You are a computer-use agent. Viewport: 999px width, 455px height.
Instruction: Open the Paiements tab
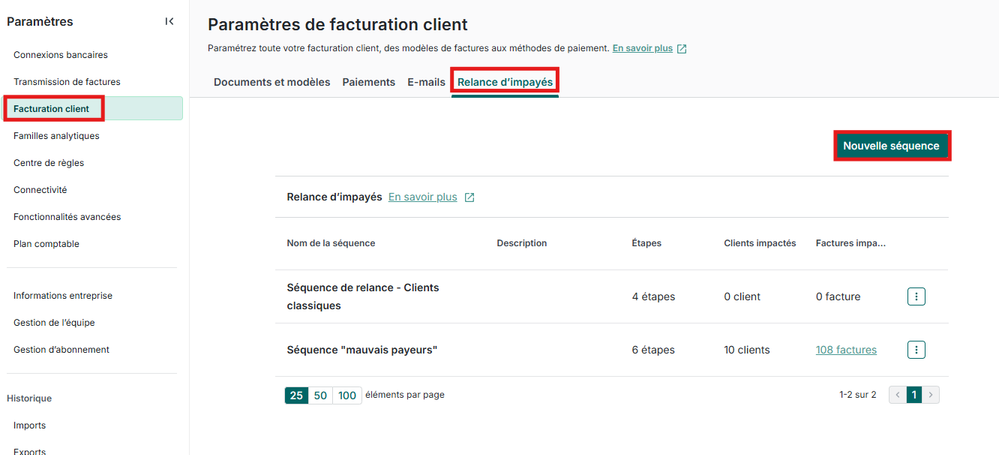click(x=368, y=82)
